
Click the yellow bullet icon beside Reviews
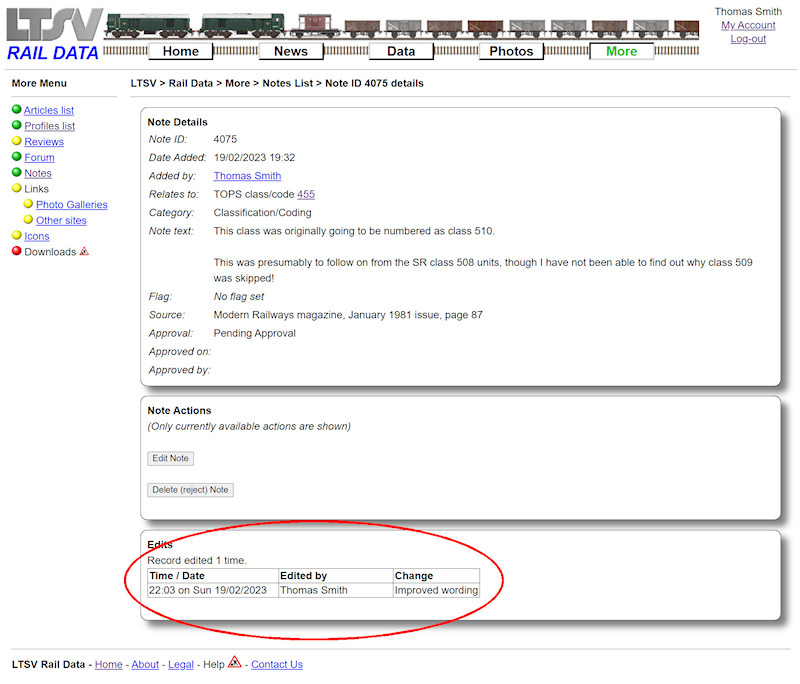pos(18,142)
